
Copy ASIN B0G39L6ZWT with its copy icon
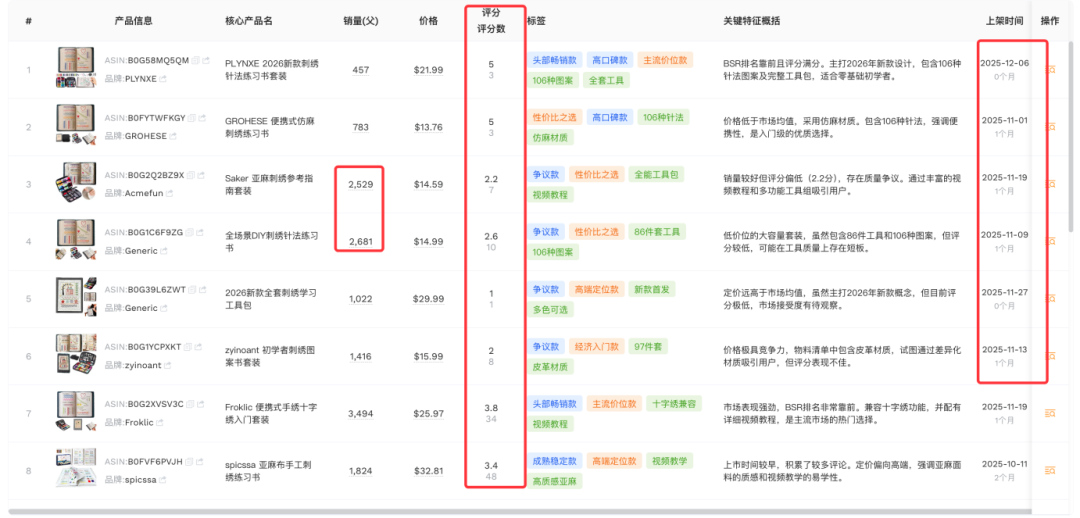point(192,289)
